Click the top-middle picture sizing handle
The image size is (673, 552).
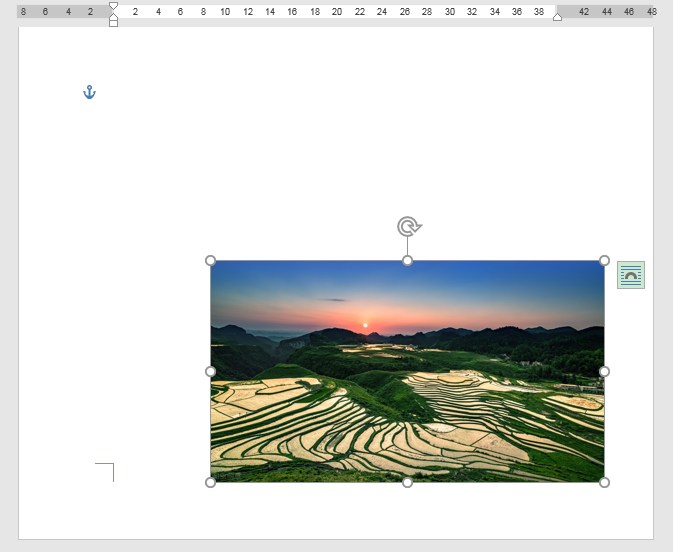tap(407, 261)
